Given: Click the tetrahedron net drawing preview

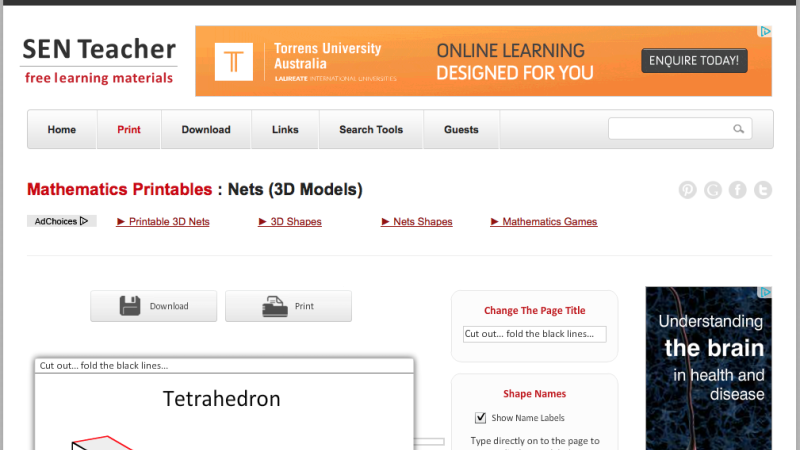Looking at the screenshot, I should click(x=102, y=443).
